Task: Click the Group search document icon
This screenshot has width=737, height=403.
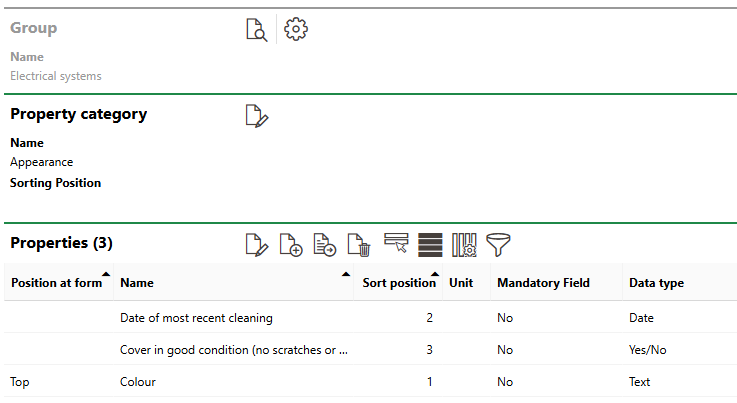Action: (x=257, y=30)
